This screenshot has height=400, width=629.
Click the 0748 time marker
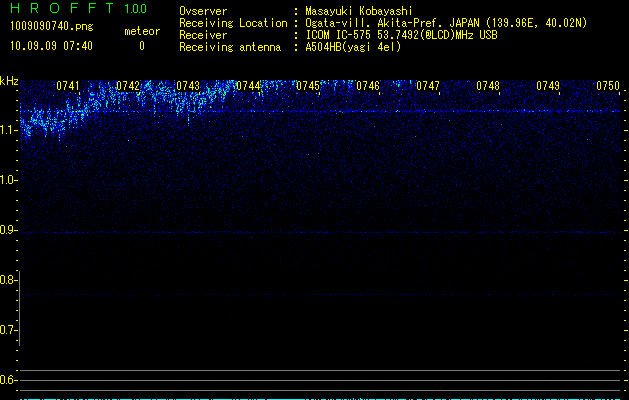[488, 86]
